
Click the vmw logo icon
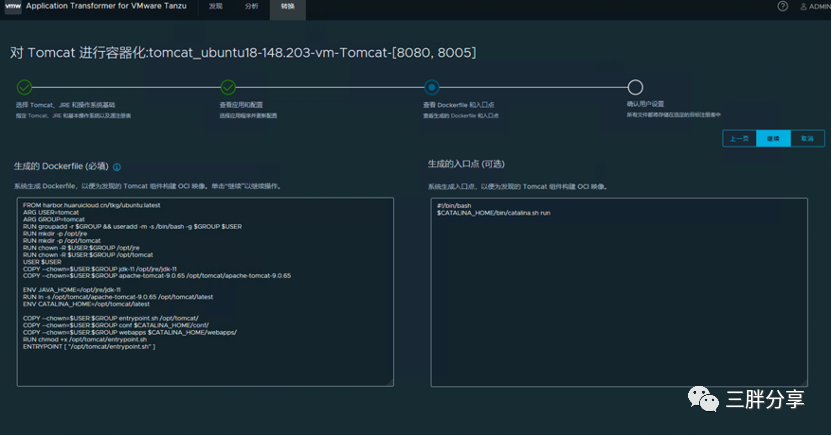(x=12, y=6)
